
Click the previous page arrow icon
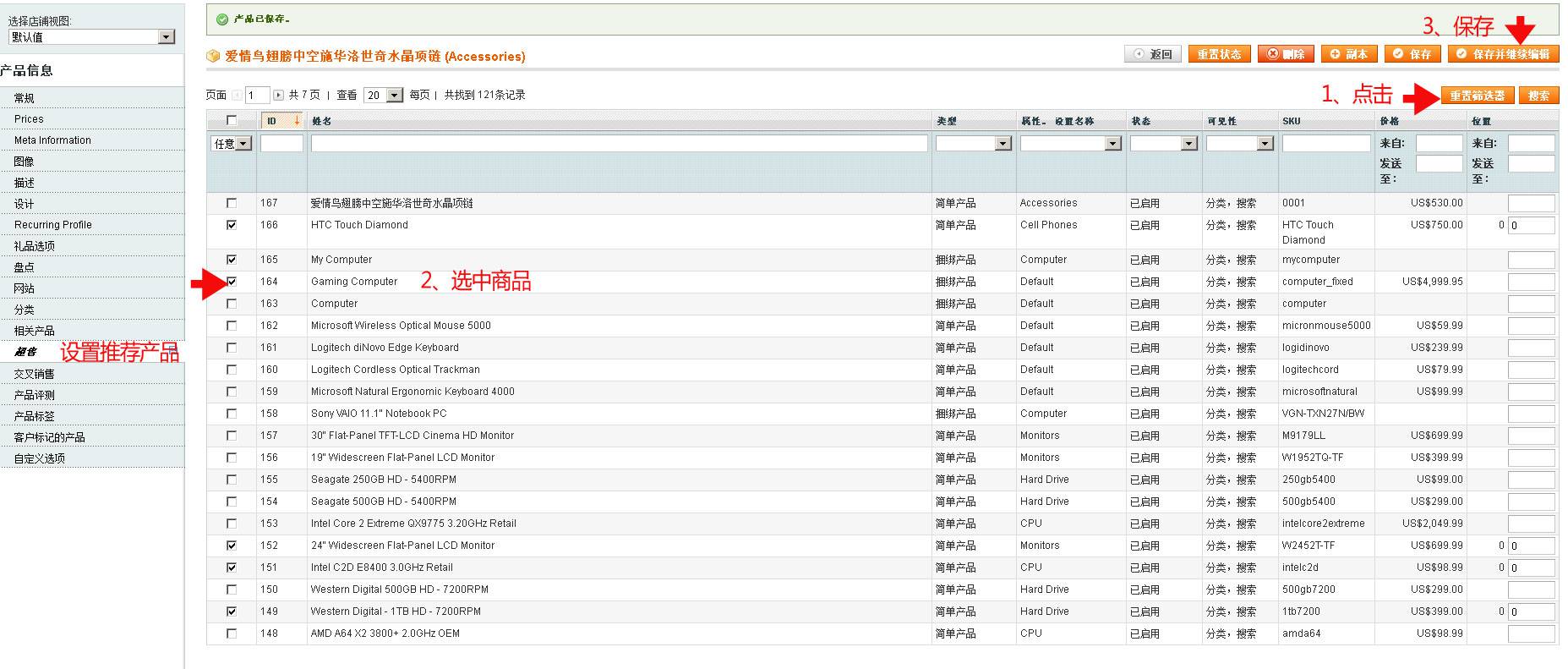click(x=237, y=96)
